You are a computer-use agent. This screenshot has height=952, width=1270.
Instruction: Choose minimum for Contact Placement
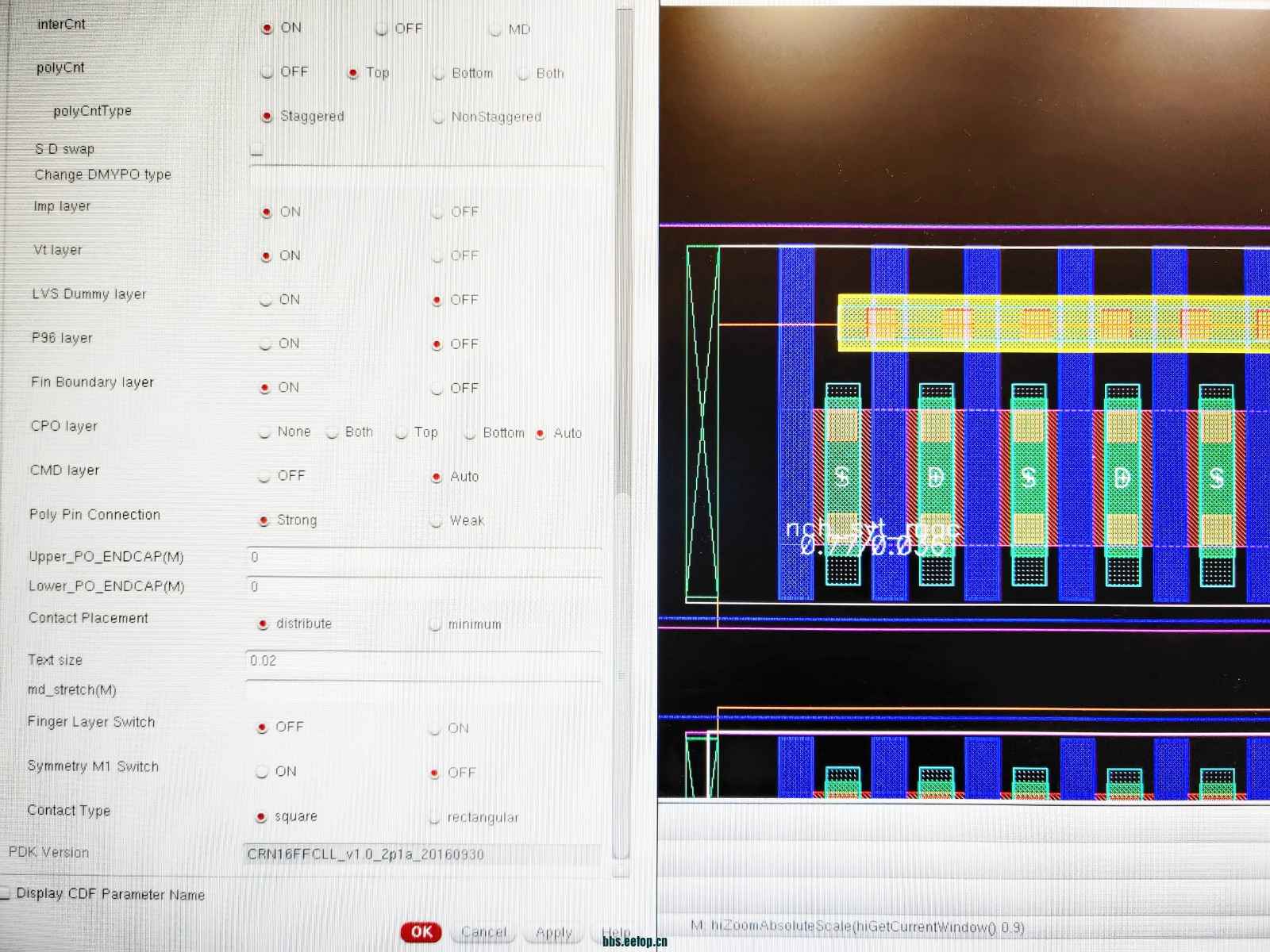tap(435, 625)
